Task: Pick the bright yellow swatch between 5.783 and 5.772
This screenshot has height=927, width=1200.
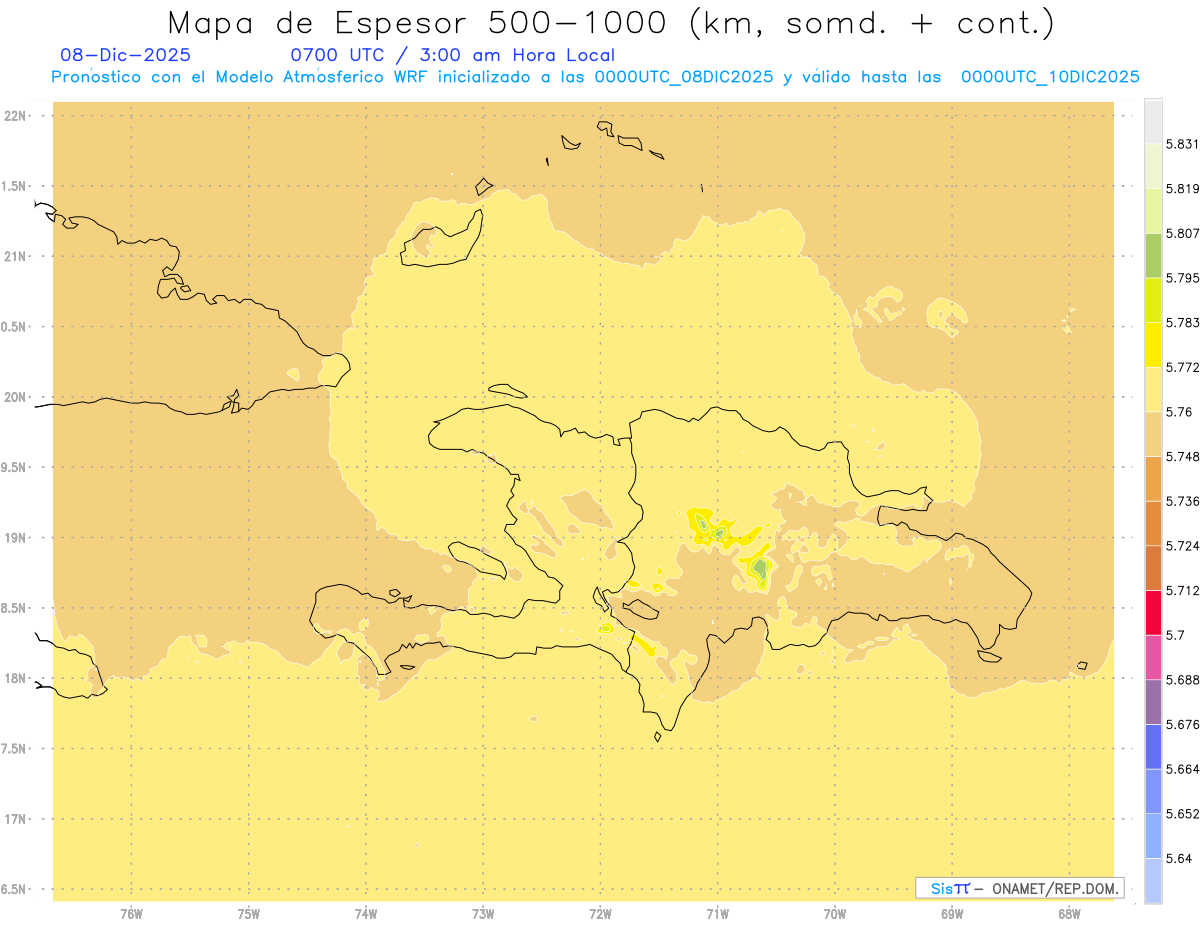Action: coord(1153,344)
